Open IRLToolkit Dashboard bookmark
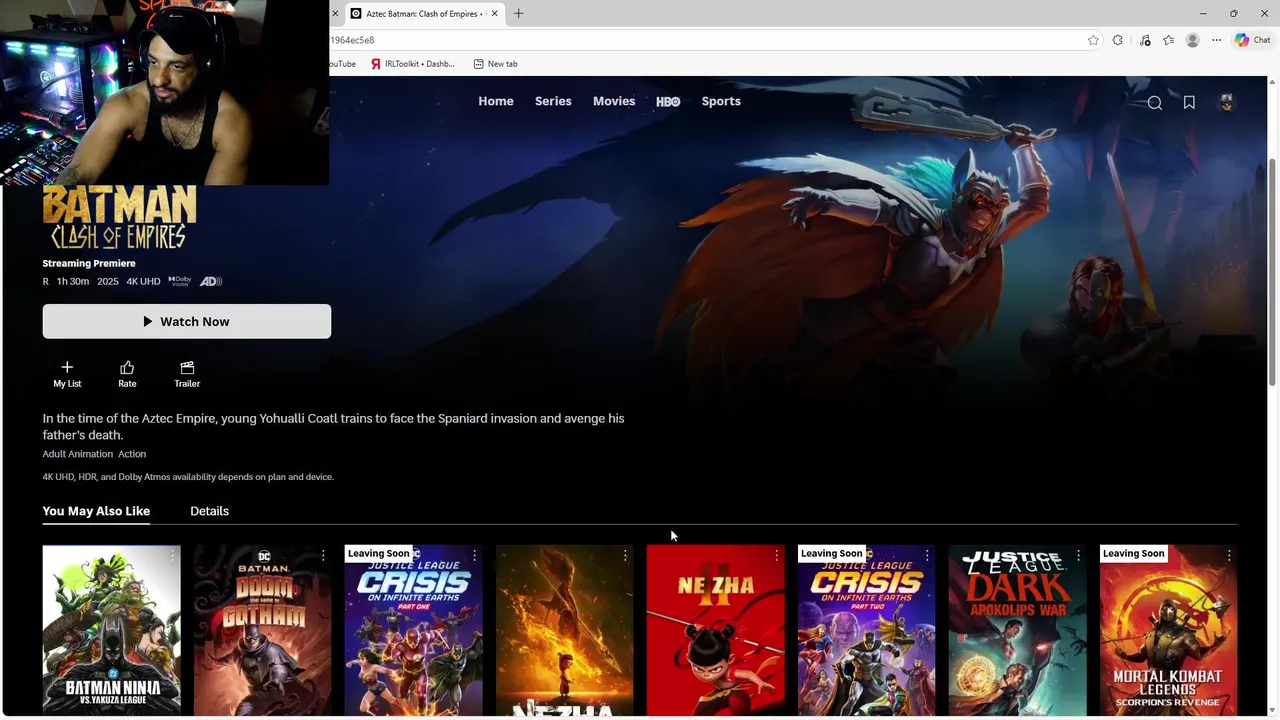The width and height of the screenshot is (1280, 720). point(413,64)
